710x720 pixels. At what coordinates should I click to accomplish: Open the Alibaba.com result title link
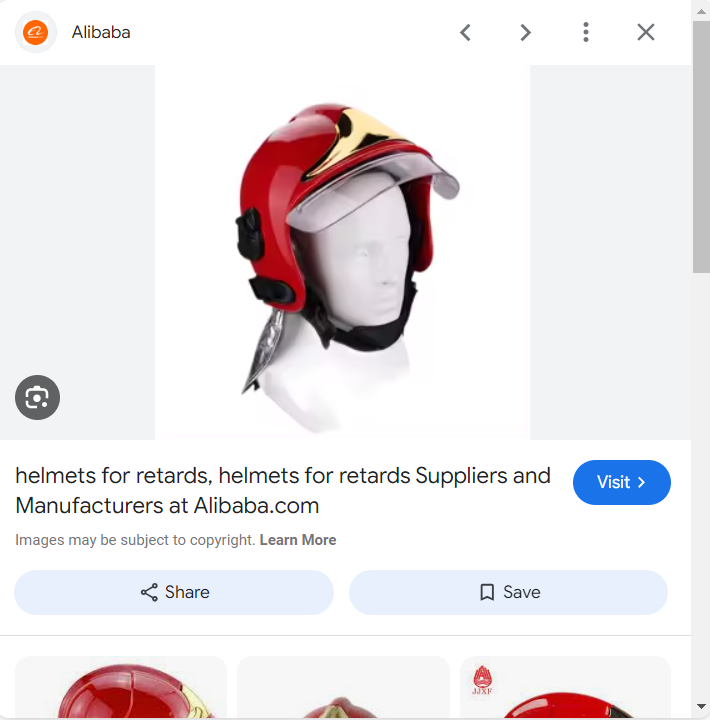click(x=282, y=490)
